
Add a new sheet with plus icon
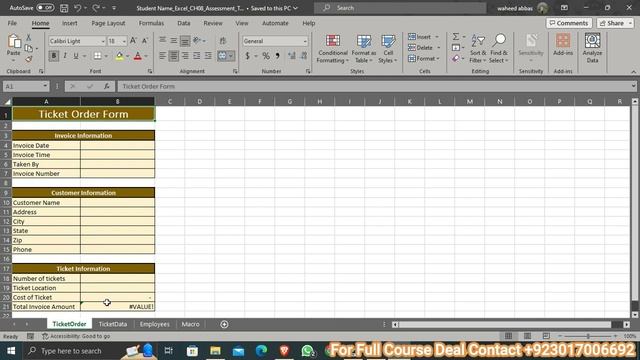pyautogui.click(x=224, y=324)
